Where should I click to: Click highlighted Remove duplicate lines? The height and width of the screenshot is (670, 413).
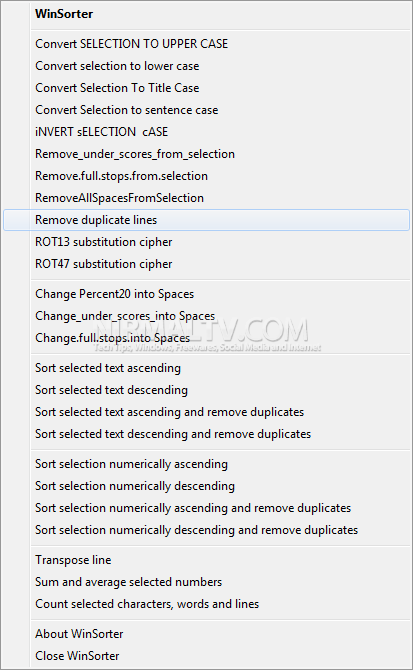click(206, 220)
